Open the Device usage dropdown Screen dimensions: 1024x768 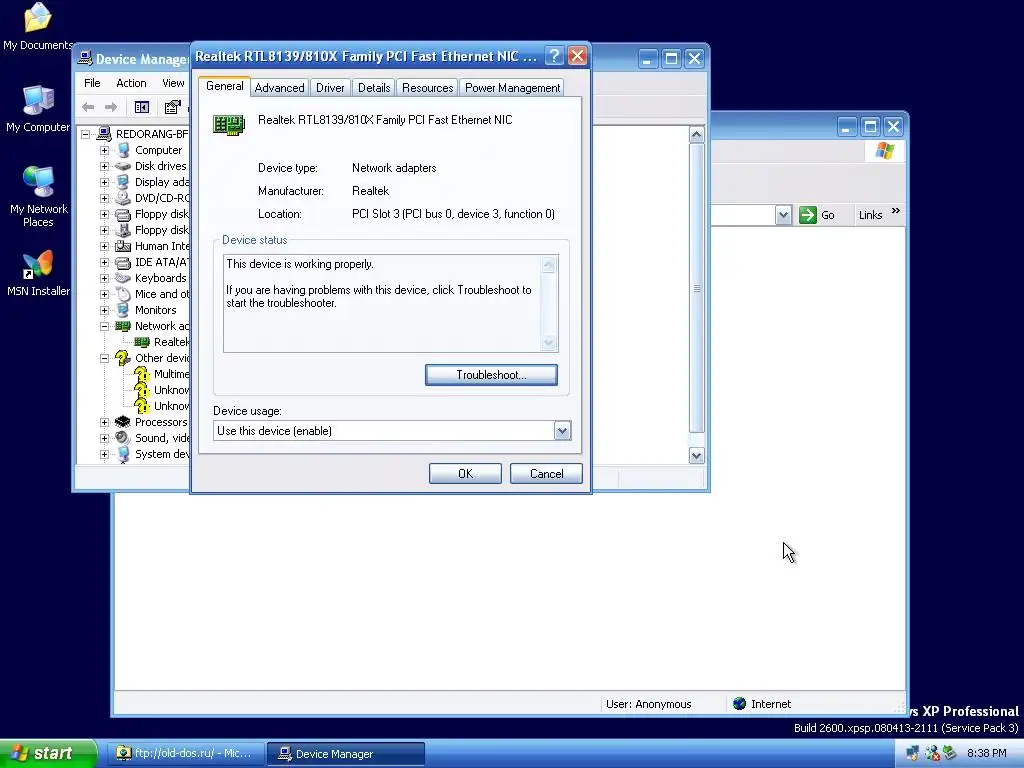point(562,431)
